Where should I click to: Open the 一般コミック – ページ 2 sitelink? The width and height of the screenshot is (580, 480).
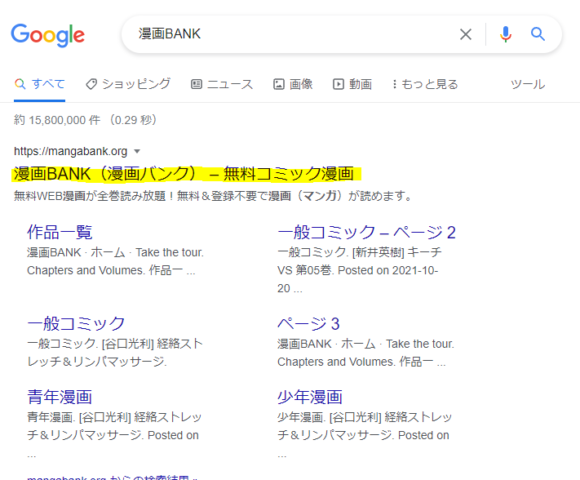coord(366,232)
